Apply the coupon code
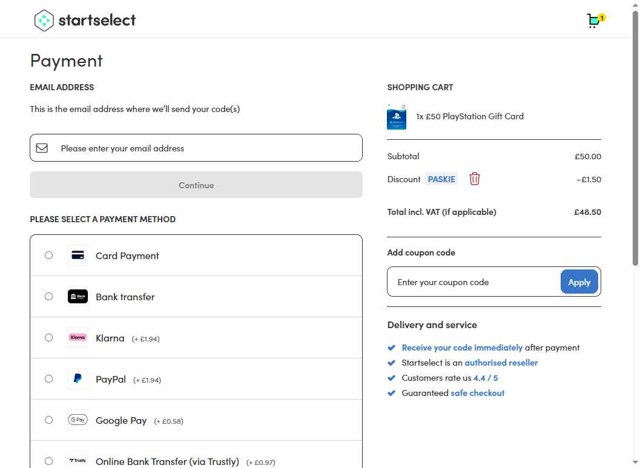Image resolution: width=640 pixels, height=468 pixels. (x=579, y=282)
